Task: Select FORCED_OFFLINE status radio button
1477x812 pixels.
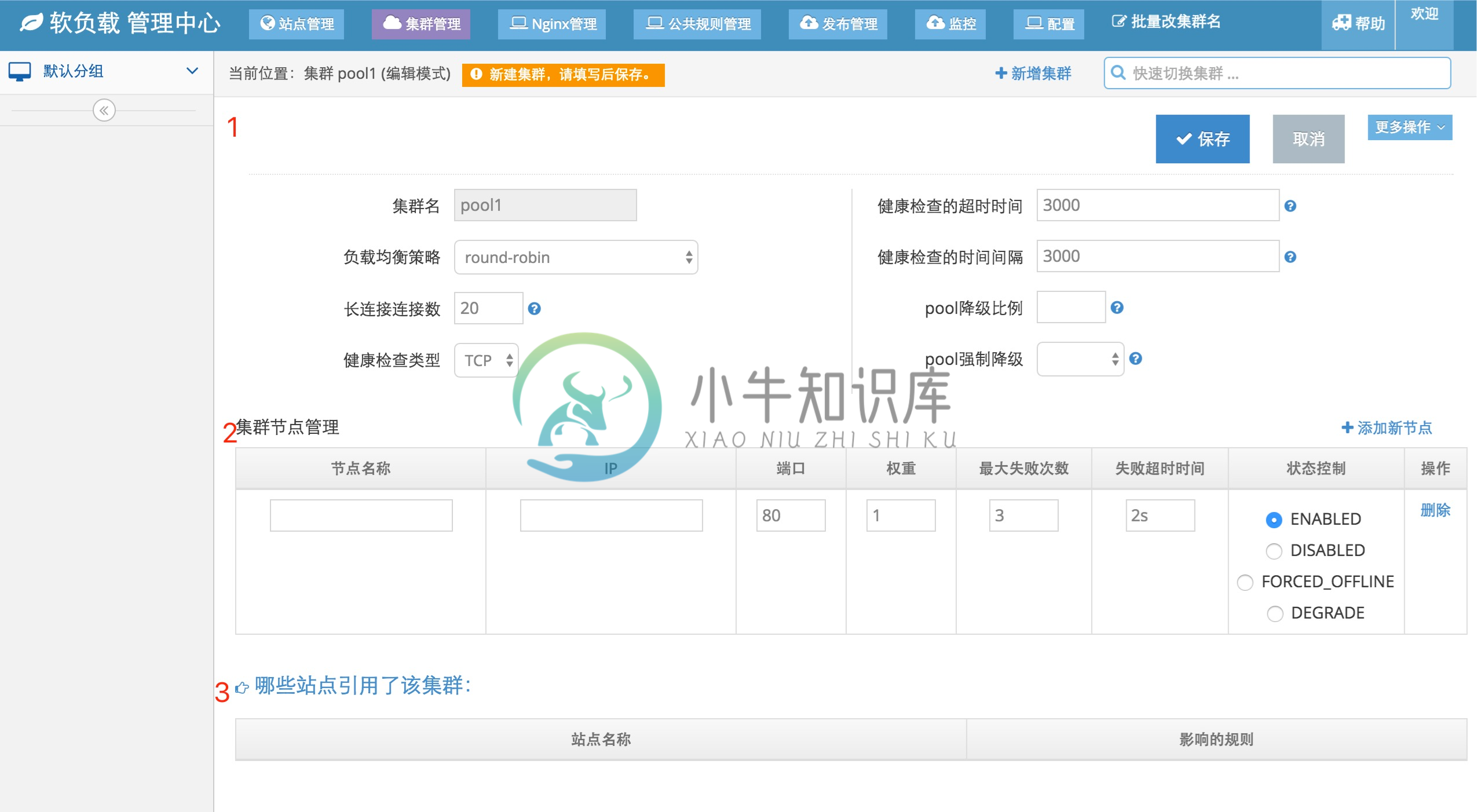Action: pyautogui.click(x=1245, y=582)
